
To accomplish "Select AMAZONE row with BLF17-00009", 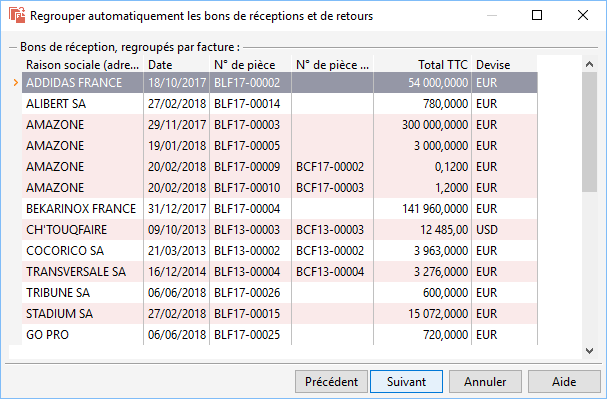I will [x=279, y=166].
